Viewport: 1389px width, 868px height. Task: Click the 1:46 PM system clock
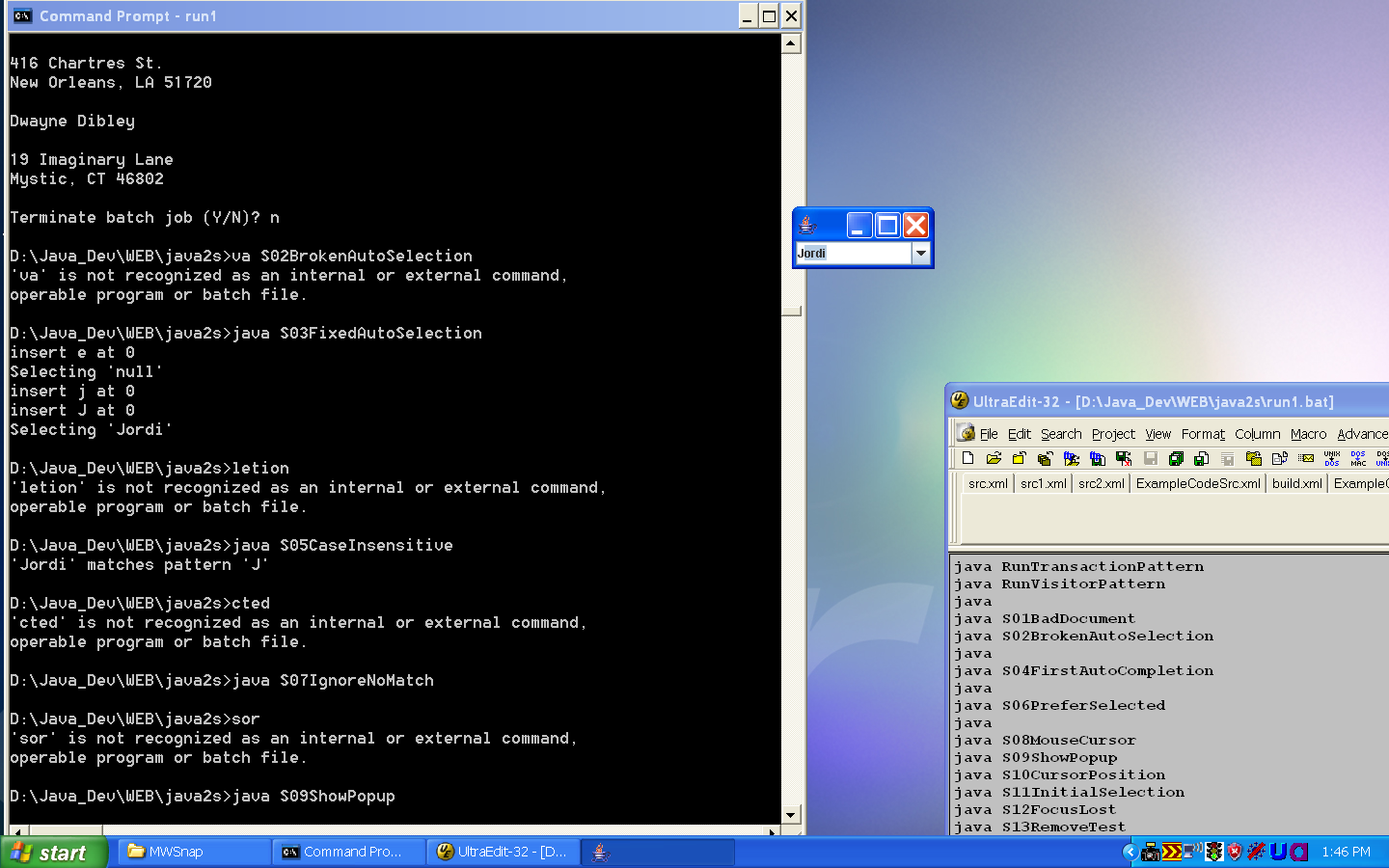tap(1346, 852)
